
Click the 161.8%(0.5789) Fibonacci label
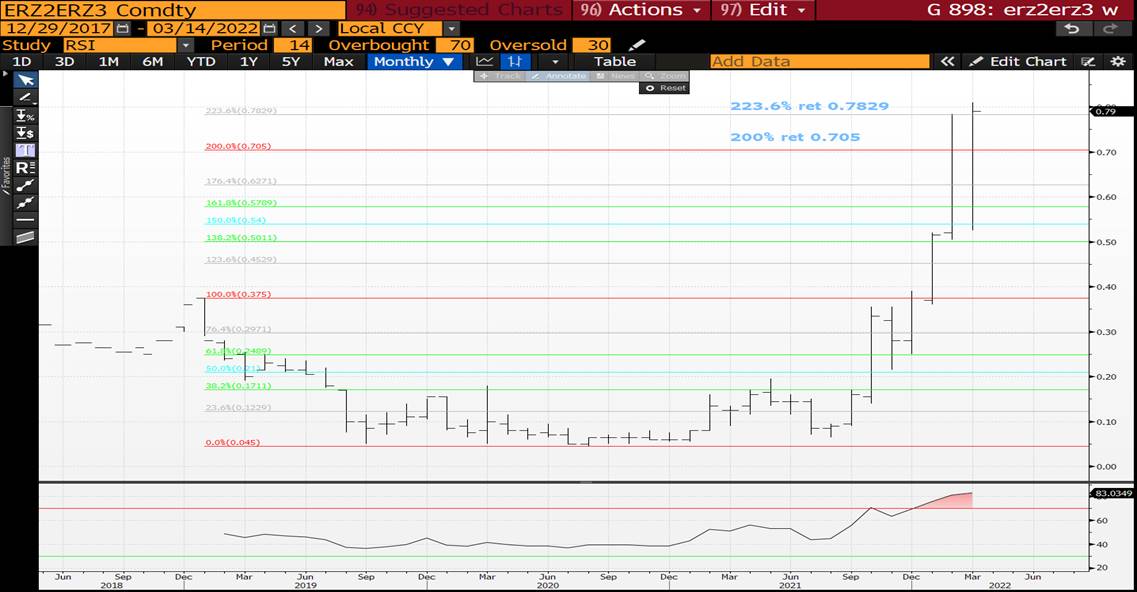241,203
